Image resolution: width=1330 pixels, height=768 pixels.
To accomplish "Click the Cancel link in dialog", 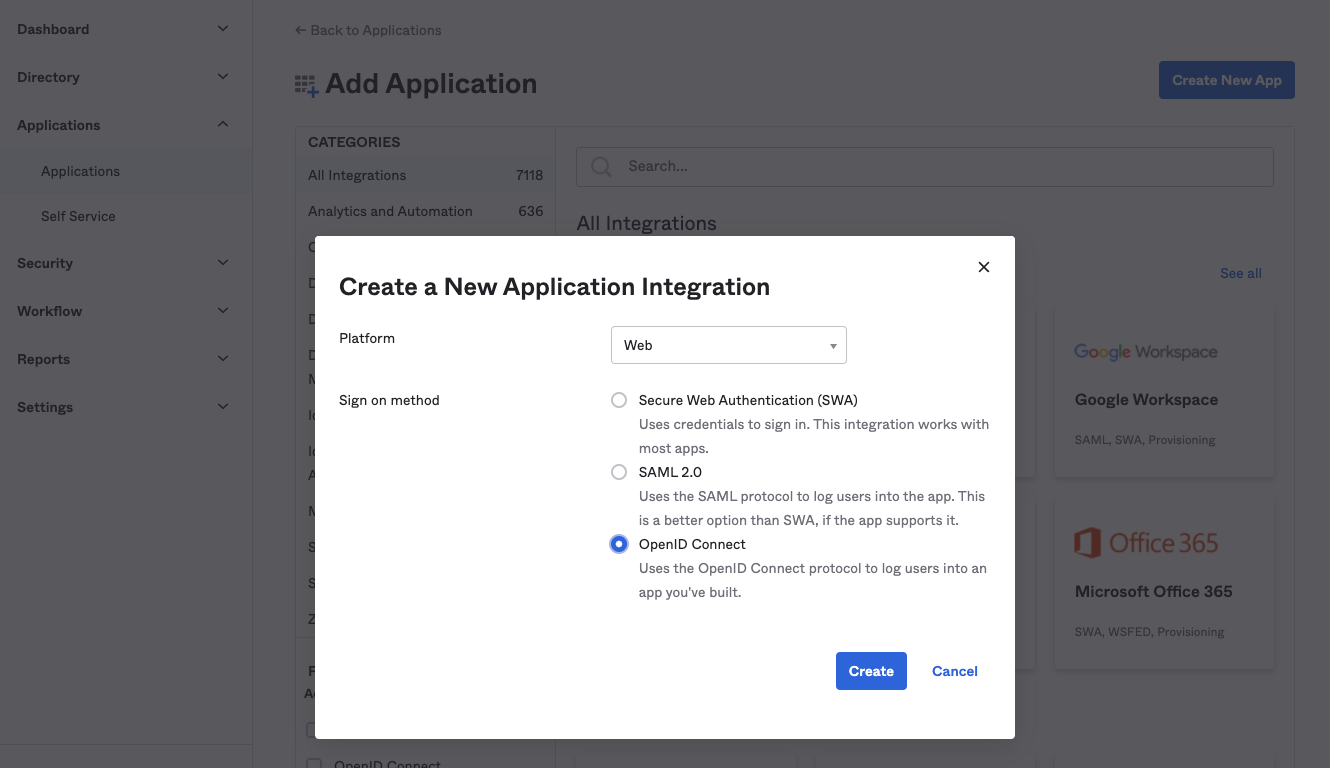I will pyautogui.click(x=955, y=671).
